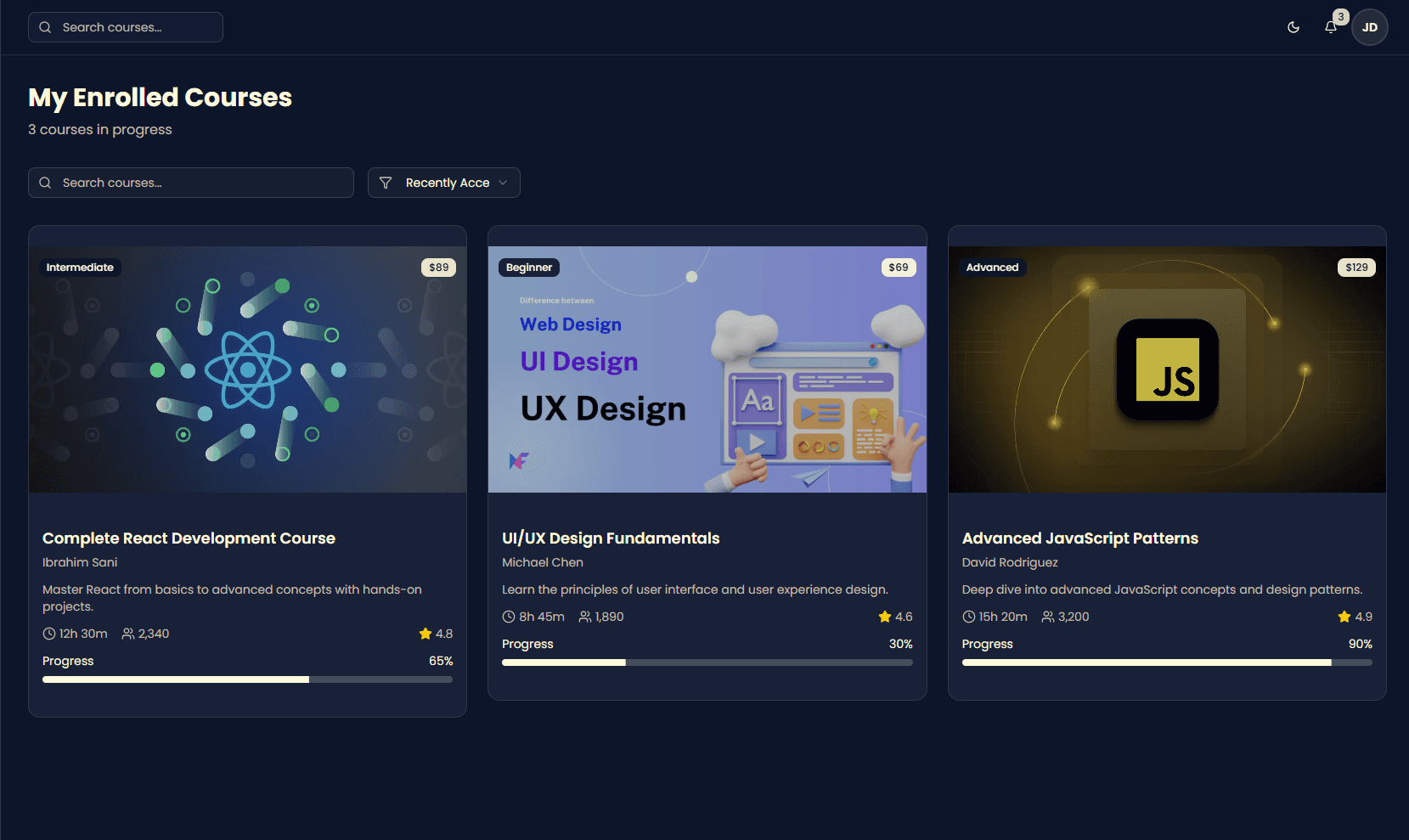Click the 65% progress bar on the React course
Image resolution: width=1409 pixels, height=840 pixels.
(x=247, y=679)
